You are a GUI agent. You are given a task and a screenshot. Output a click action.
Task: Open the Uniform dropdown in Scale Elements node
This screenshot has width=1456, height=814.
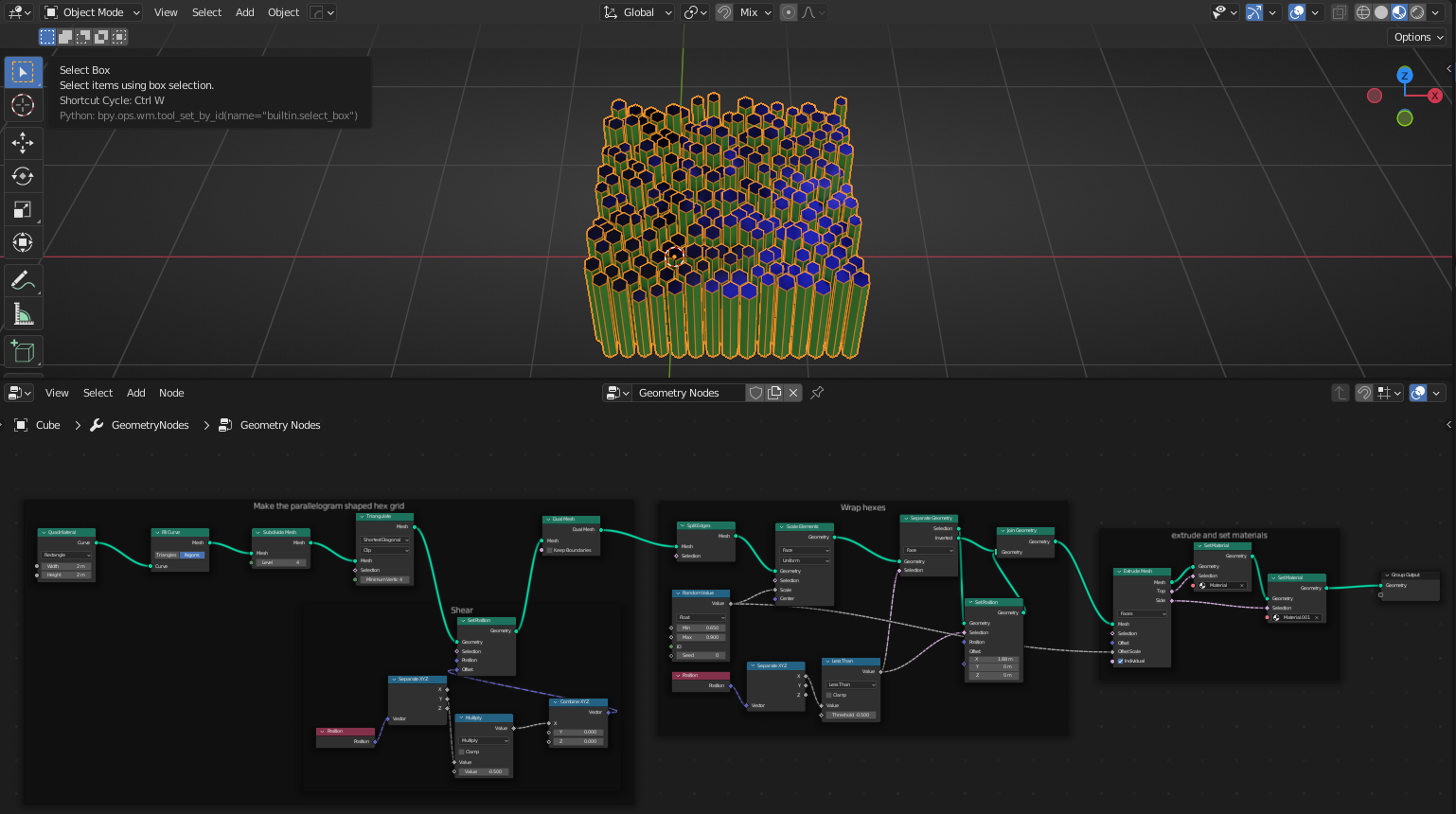pos(805,560)
